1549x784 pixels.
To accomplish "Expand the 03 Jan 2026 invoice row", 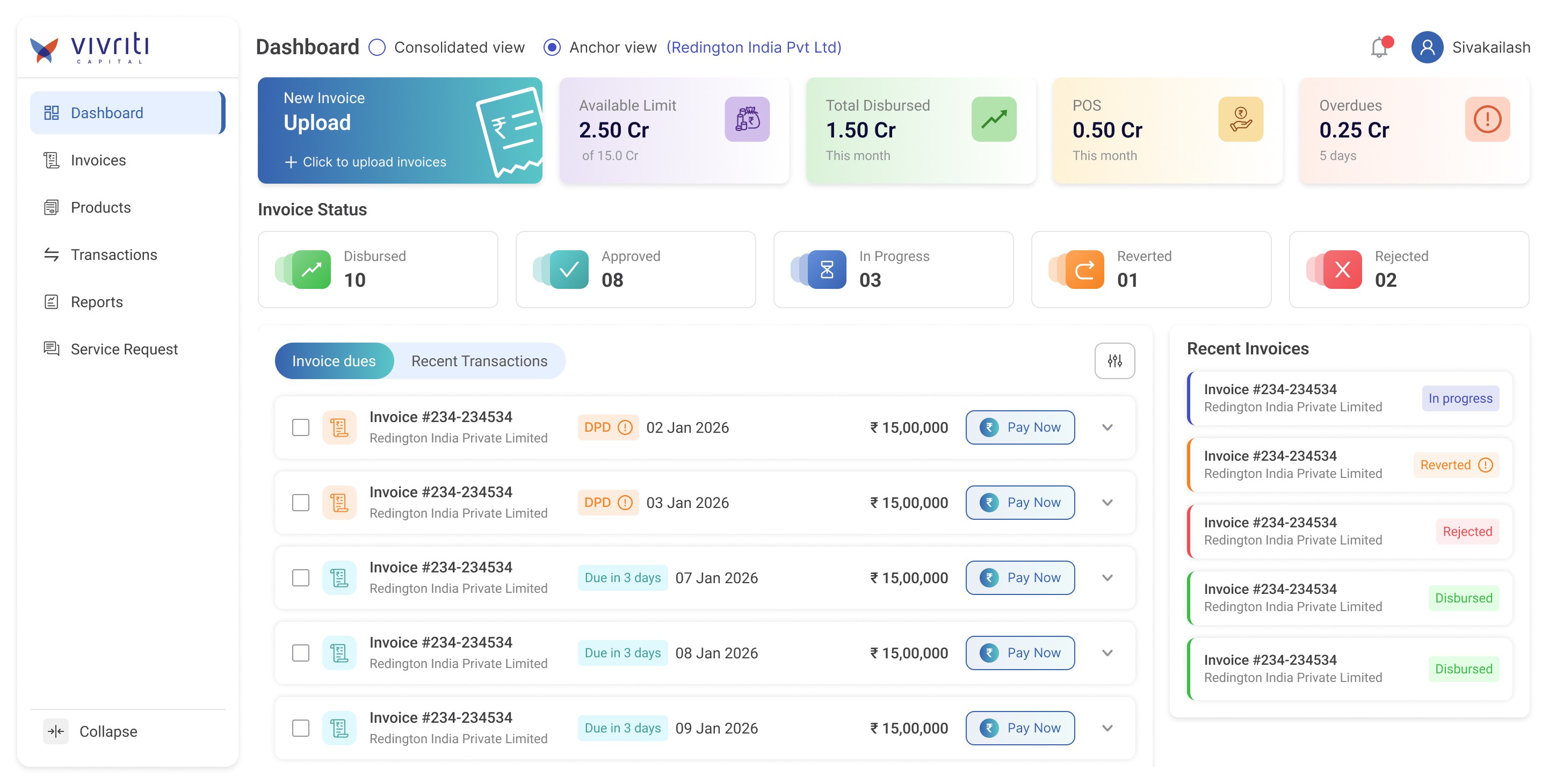I will click(1107, 503).
